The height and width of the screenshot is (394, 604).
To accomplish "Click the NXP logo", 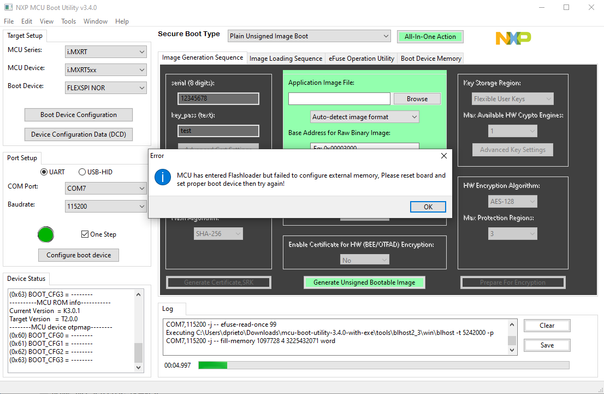I will pos(513,38).
